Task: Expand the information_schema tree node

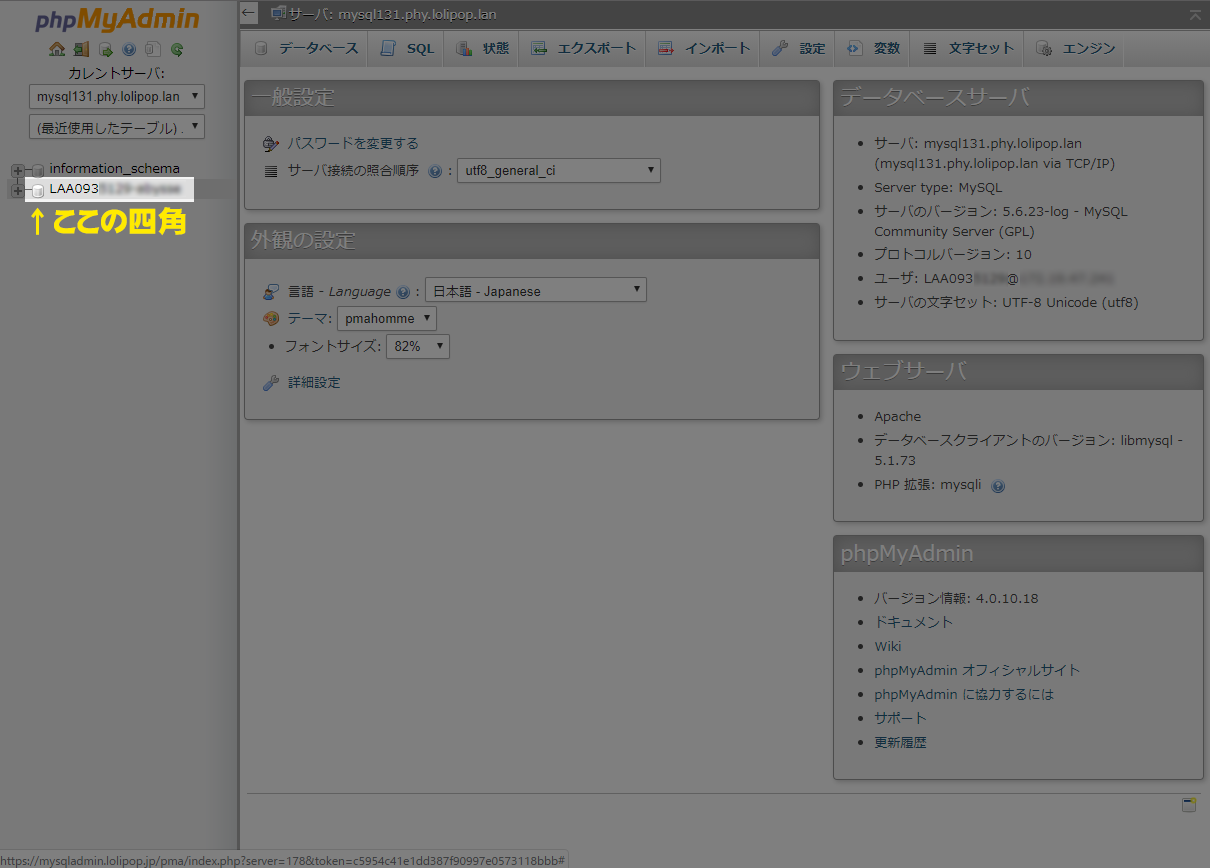Action: 17,170
